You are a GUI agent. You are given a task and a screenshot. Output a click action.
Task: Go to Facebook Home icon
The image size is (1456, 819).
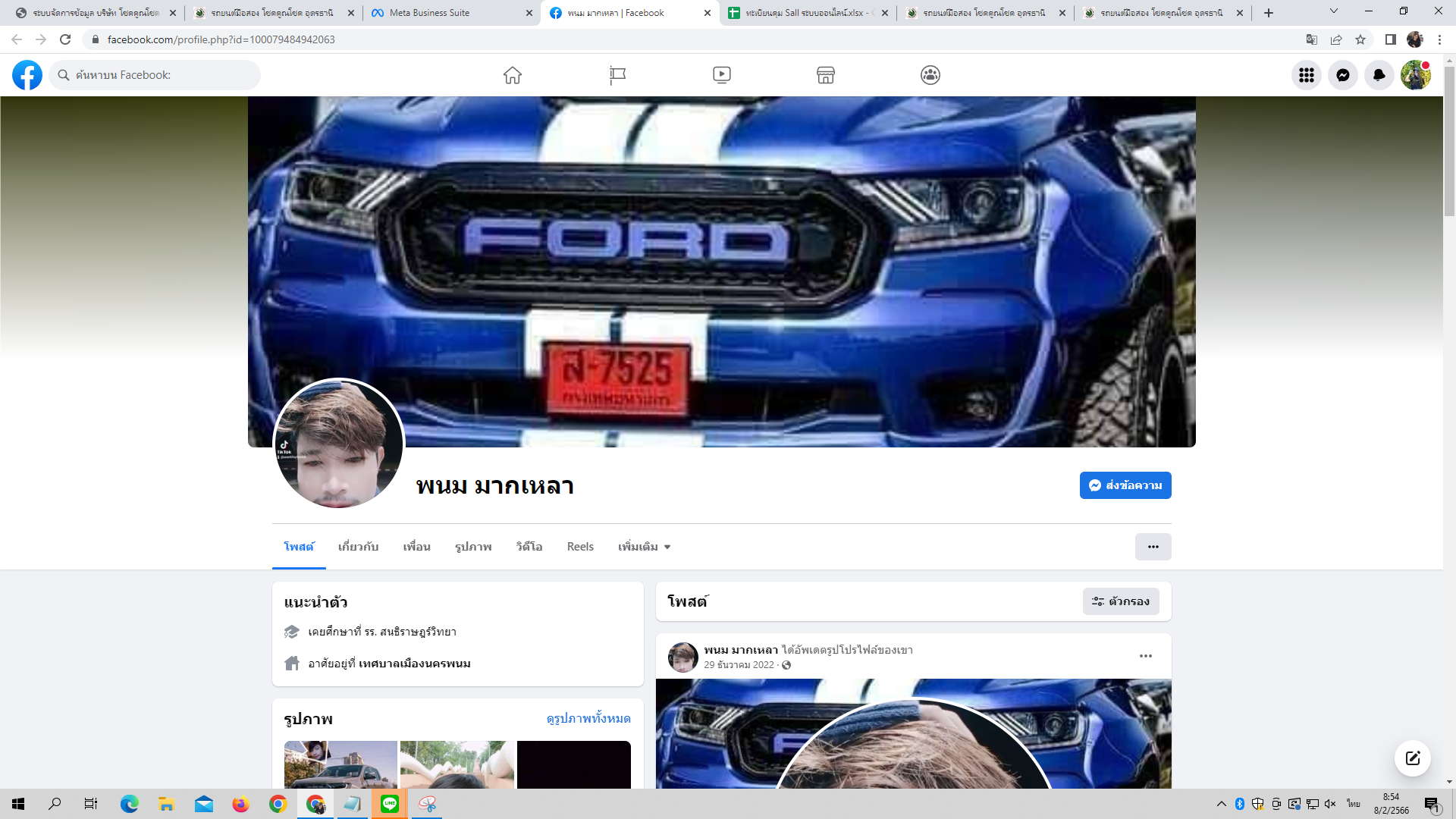pyautogui.click(x=513, y=75)
